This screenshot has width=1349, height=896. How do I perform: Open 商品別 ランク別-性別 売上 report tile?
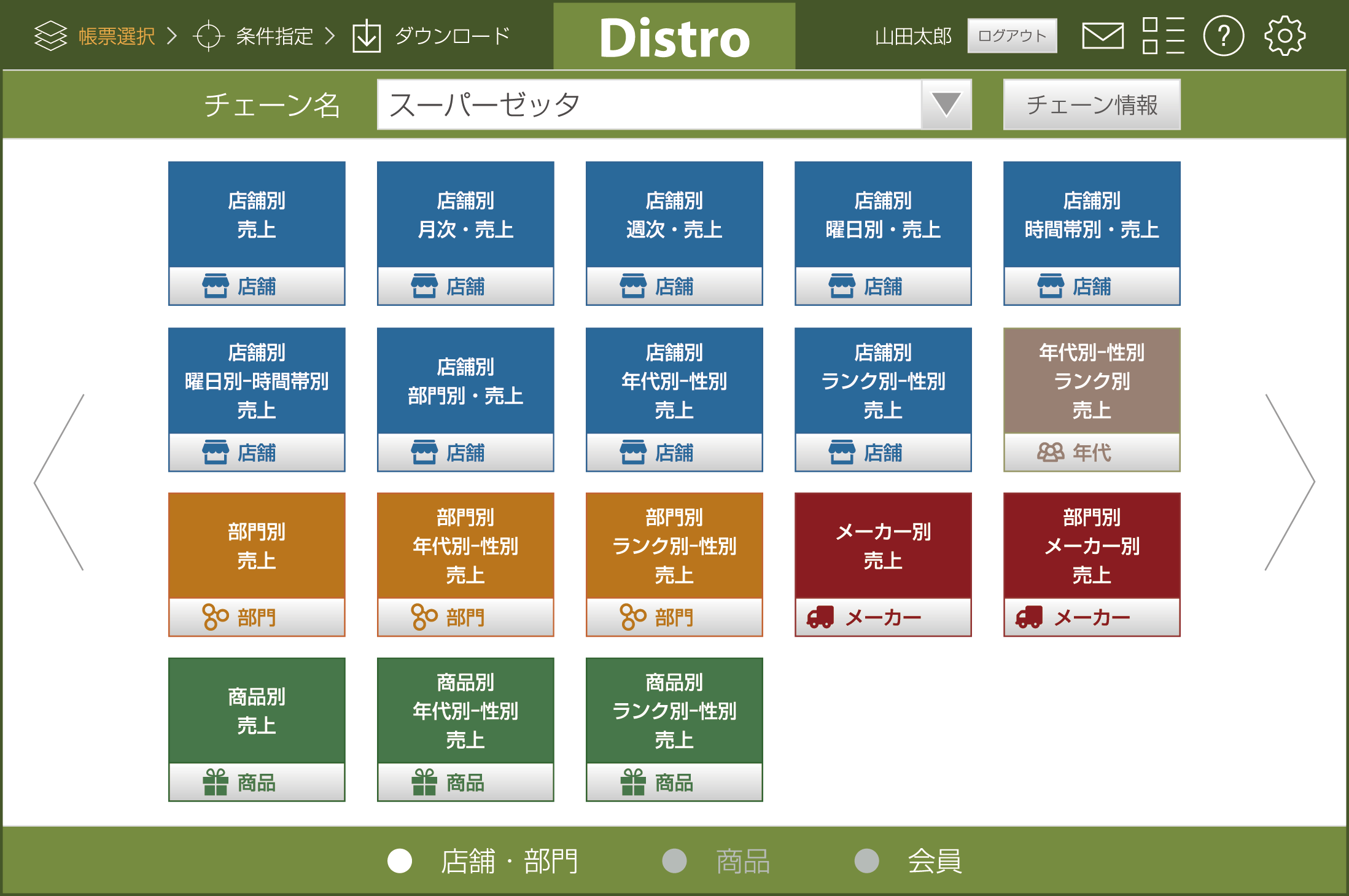pyautogui.click(x=674, y=730)
